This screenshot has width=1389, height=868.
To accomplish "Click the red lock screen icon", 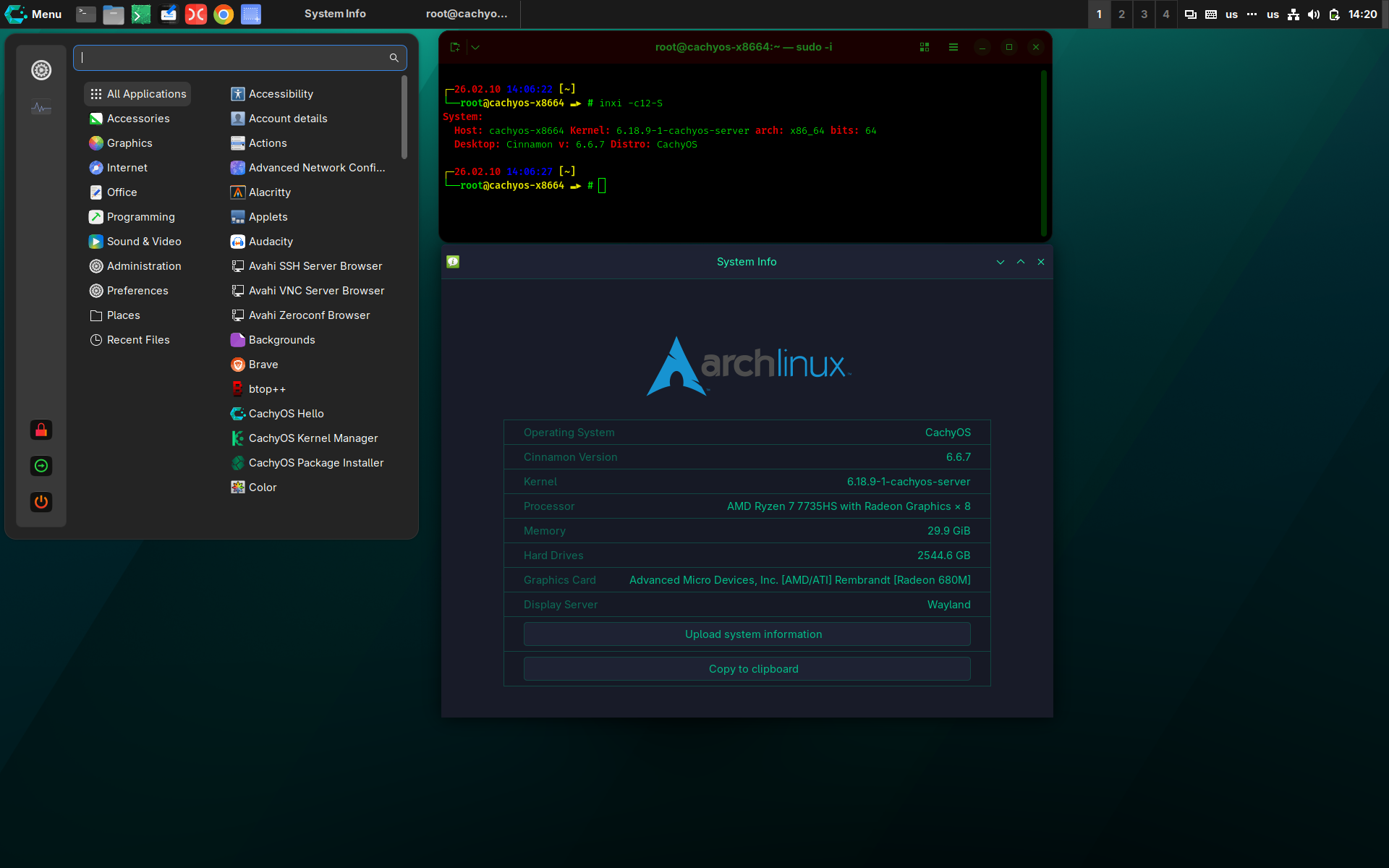I will 41,430.
